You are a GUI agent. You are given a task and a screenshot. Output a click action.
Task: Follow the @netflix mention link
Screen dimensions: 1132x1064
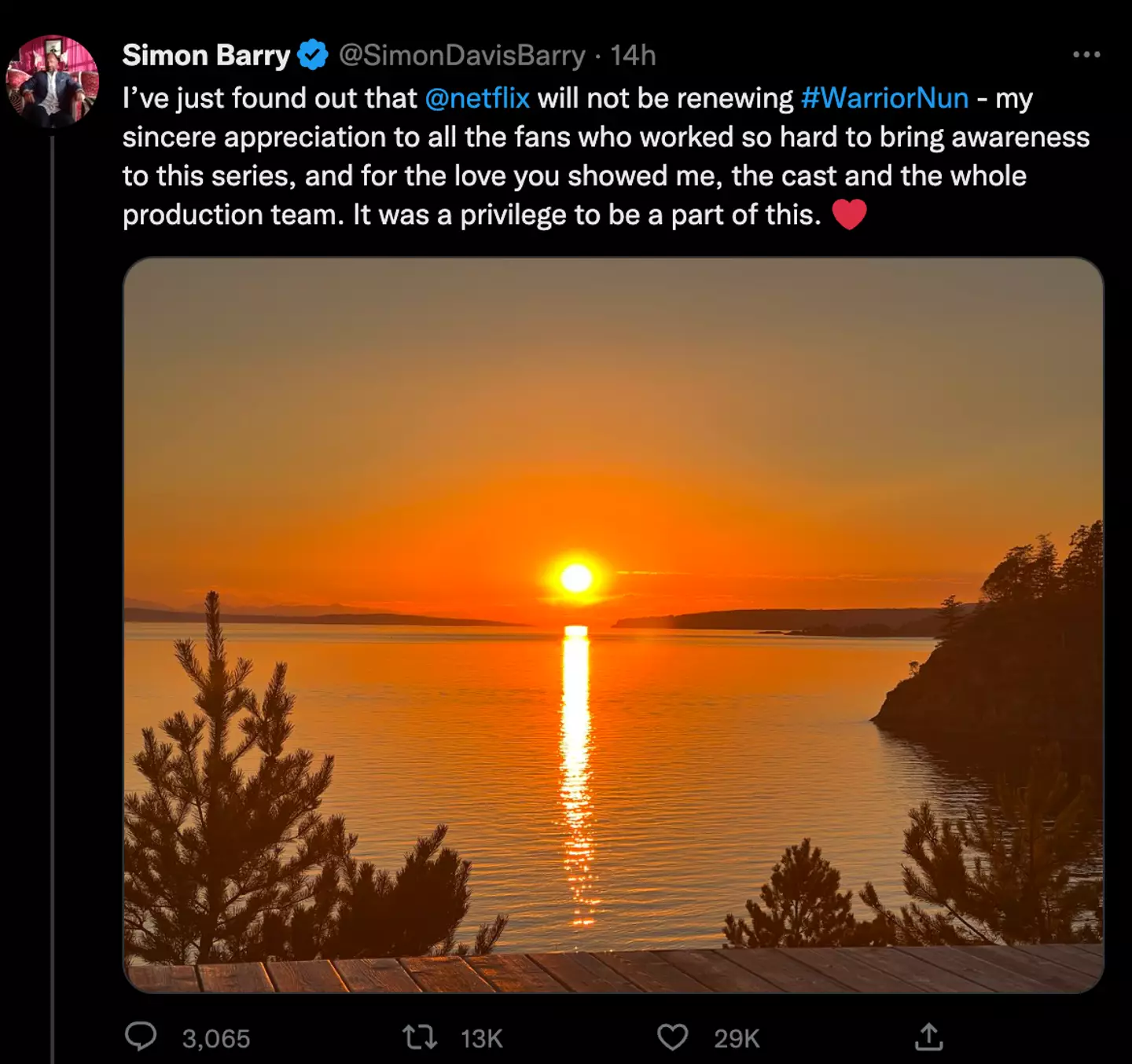click(x=477, y=98)
